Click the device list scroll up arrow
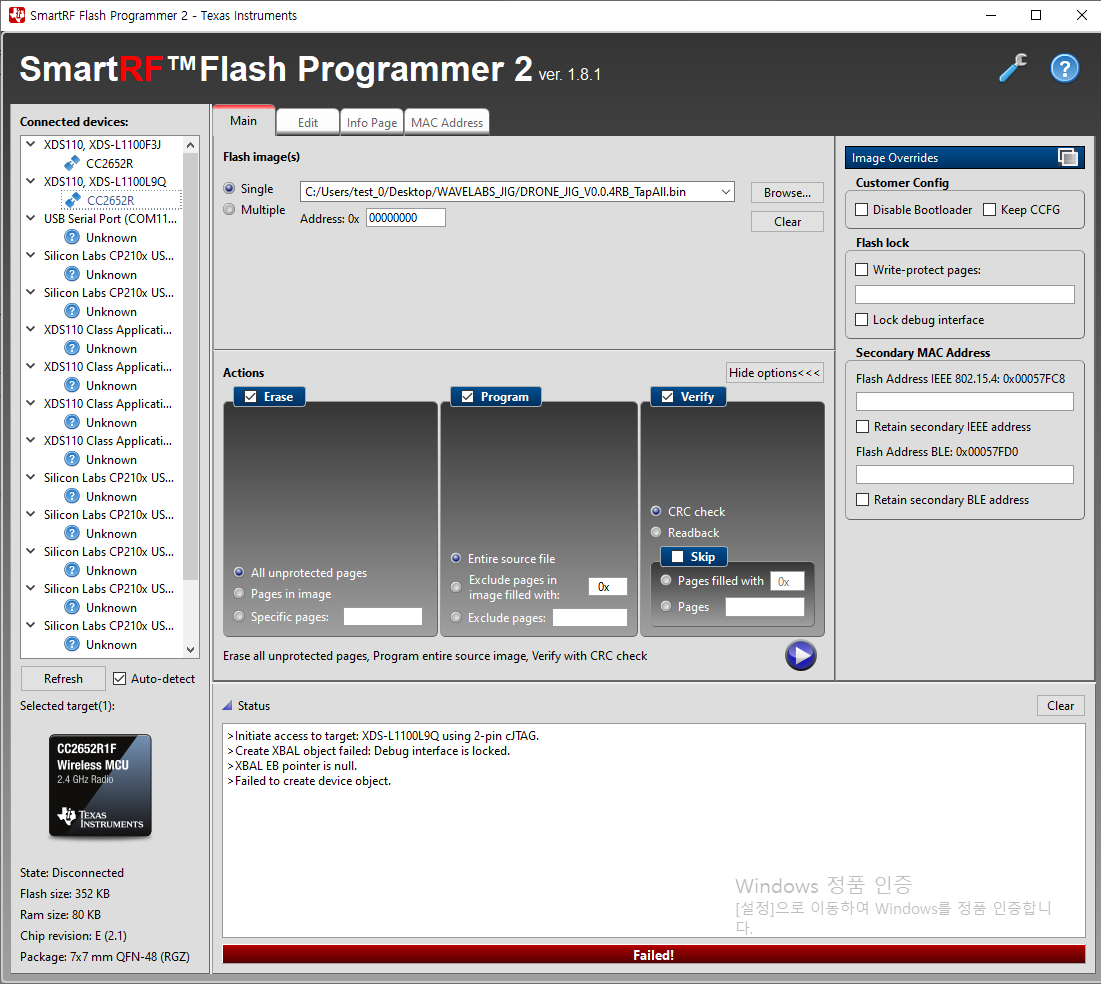Viewport: 1101px width, 984px height. [x=190, y=145]
